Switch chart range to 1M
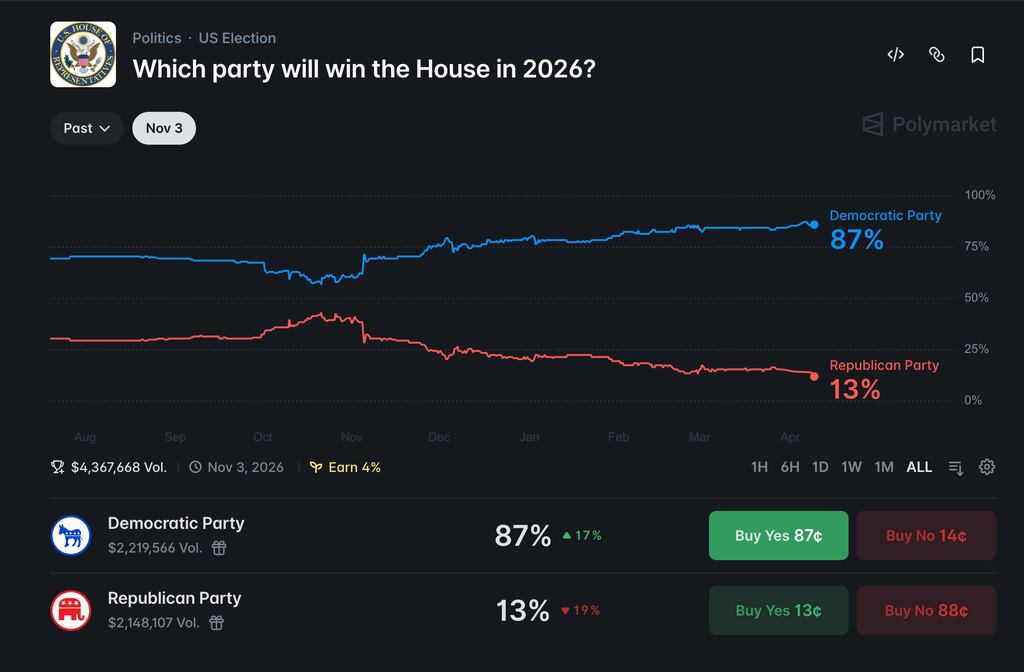Screen dimensions: 1024x672 [x=884, y=467]
